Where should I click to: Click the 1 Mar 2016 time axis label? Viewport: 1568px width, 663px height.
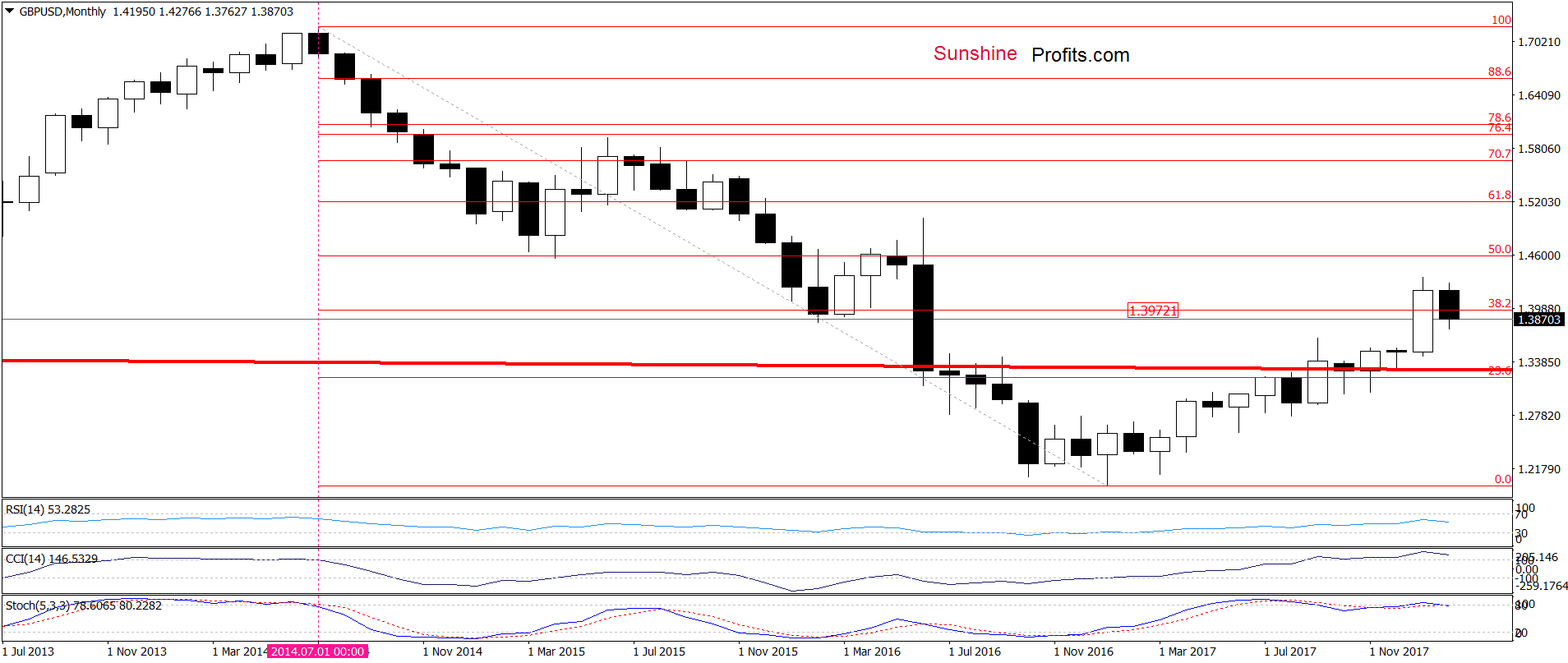(x=872, y=651)
